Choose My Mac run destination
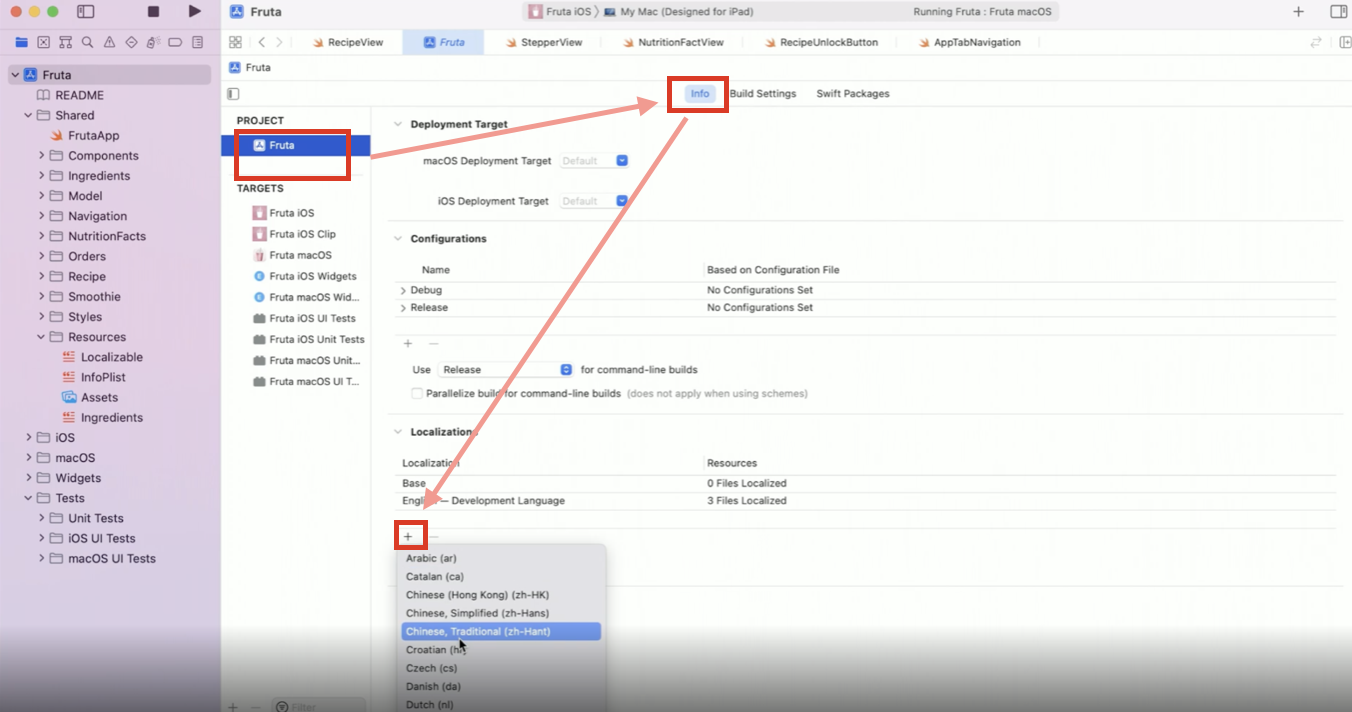 (678, 12)
